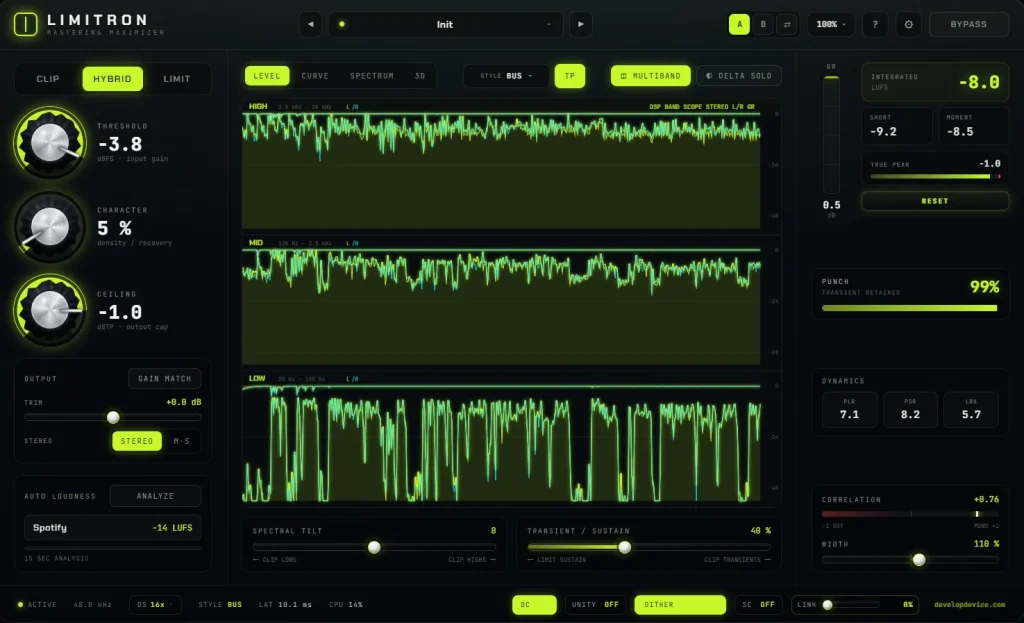Switch to HYBRID mode tab
Viewport: 1024px width, 623px height.
click(x=112, y=78)
